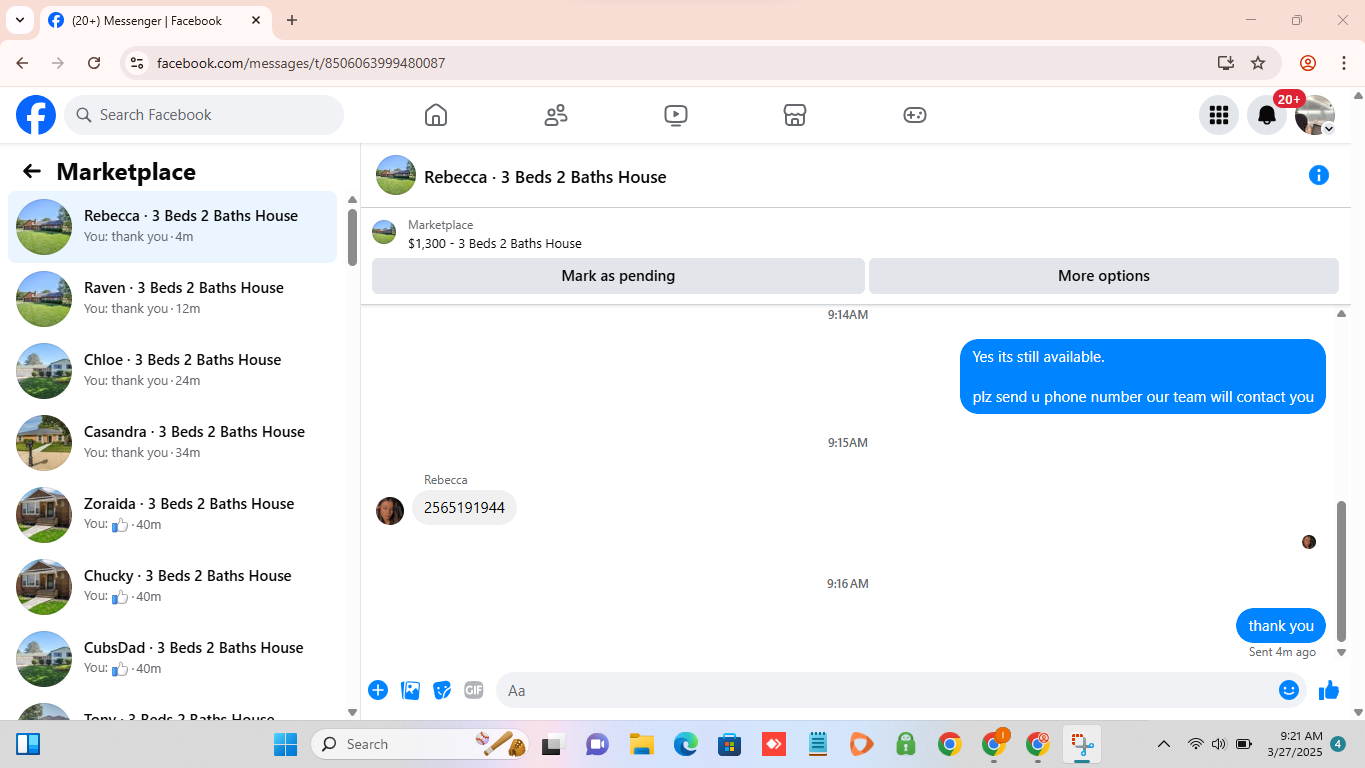The height and width of the screenshot is (768, 1365).
Task: Choose a sticker in the composer
Action: pos(442,690)
